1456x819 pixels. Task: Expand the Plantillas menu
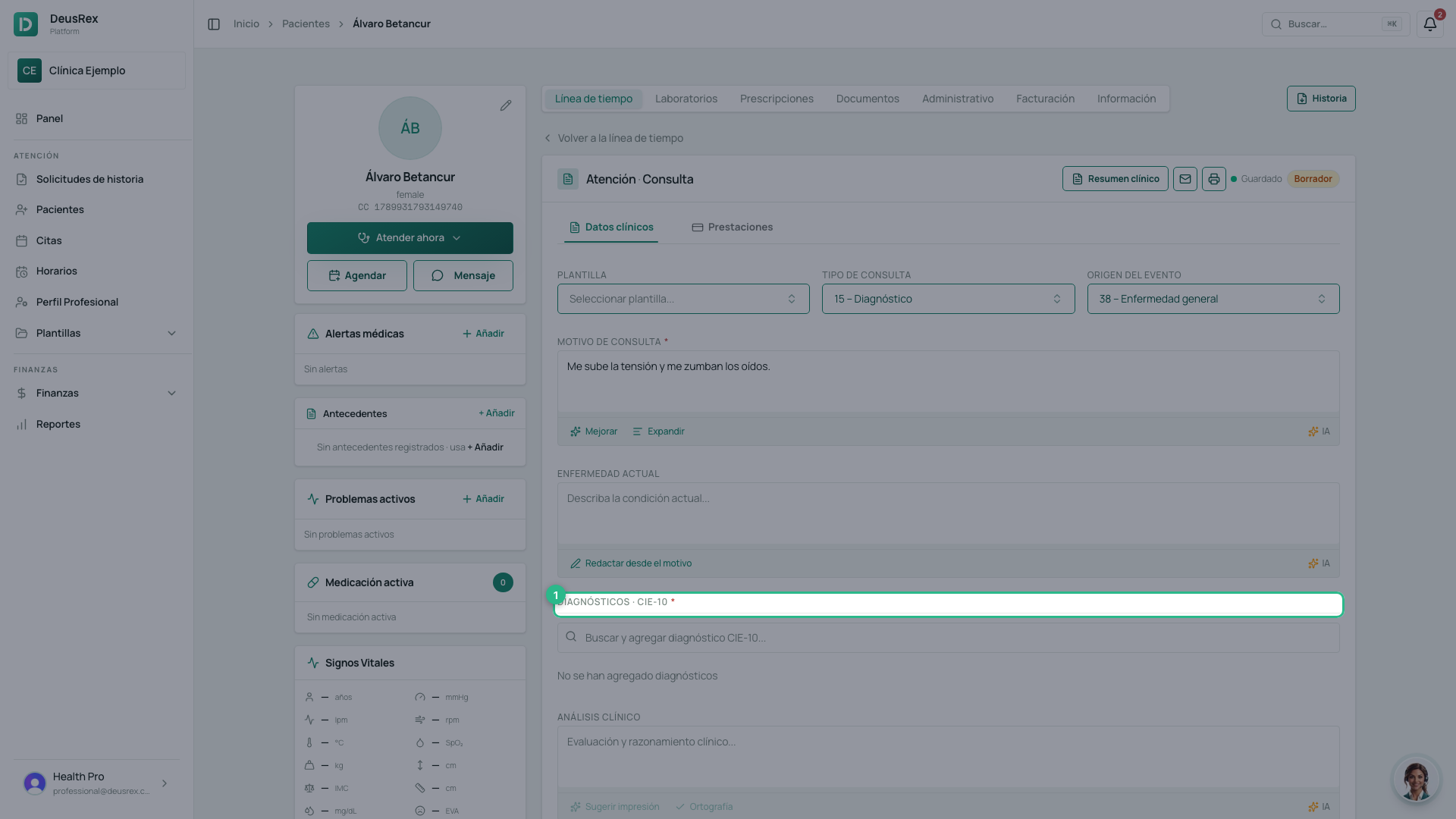pos(96,333)
